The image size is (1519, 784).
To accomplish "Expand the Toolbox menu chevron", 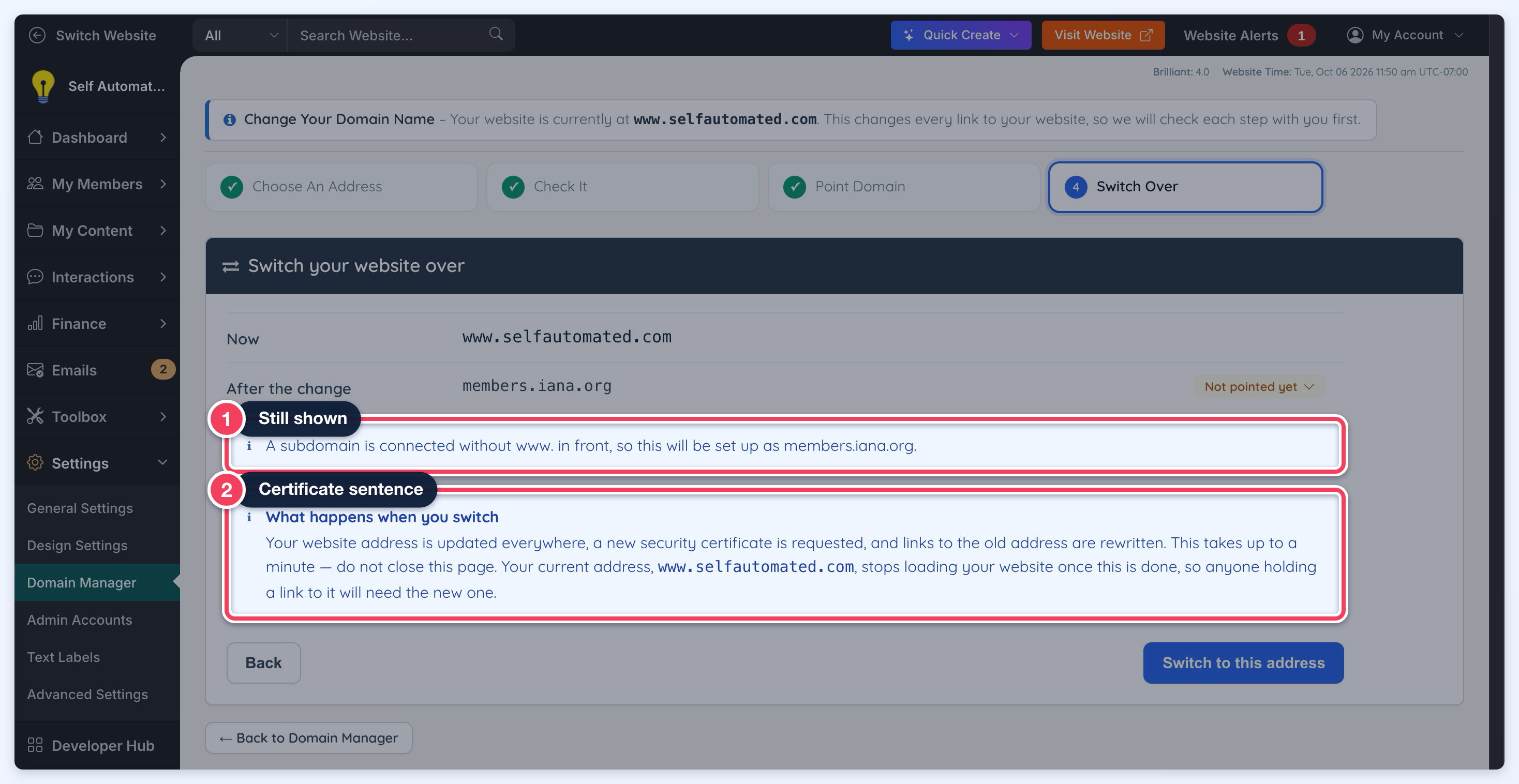I will coord(163,416).
